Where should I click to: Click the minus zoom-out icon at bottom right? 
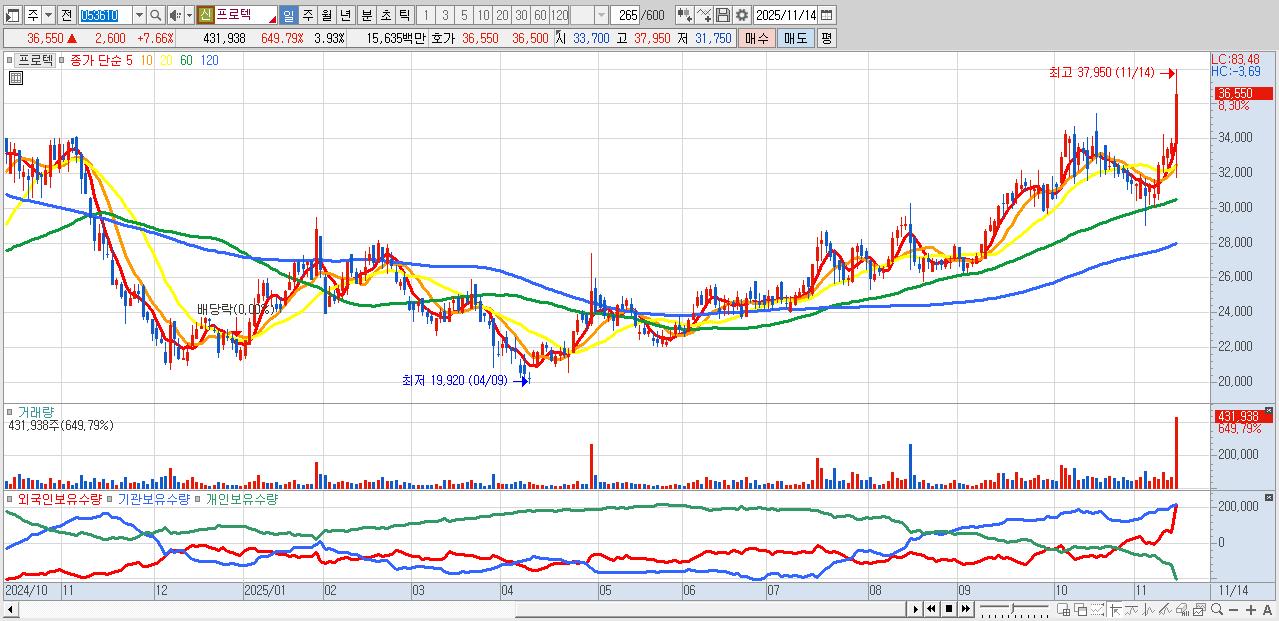coord(1233,610)
